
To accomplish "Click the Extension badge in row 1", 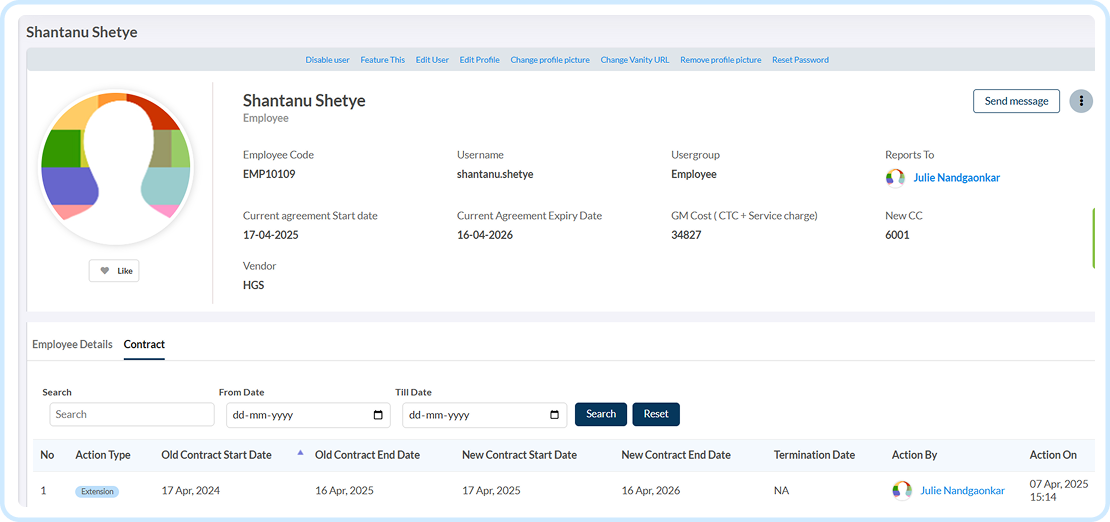I will (x=97, y=491).
